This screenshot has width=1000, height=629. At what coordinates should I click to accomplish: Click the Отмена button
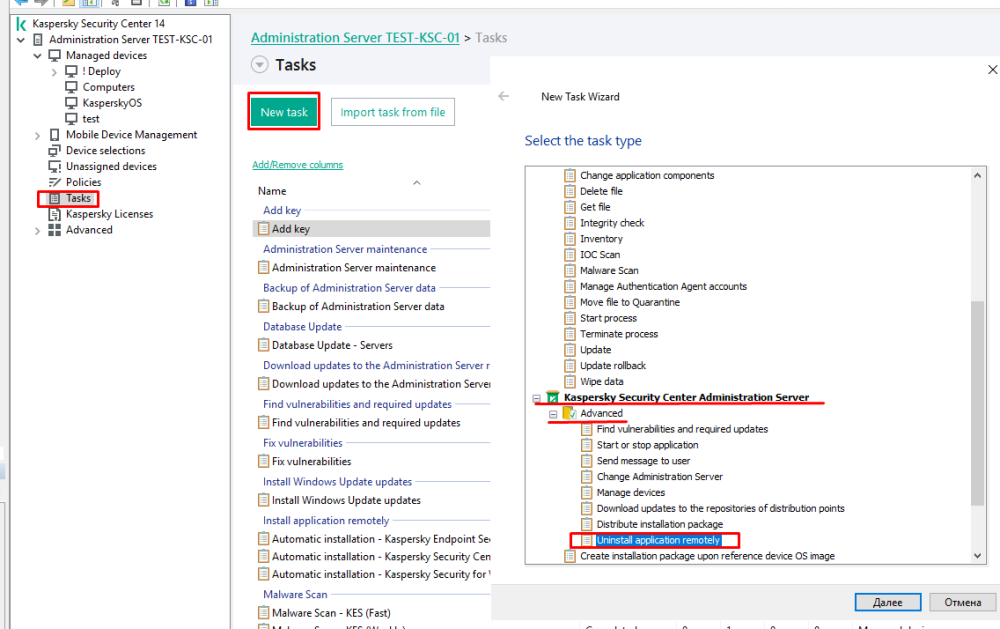[x=962, y=602]
